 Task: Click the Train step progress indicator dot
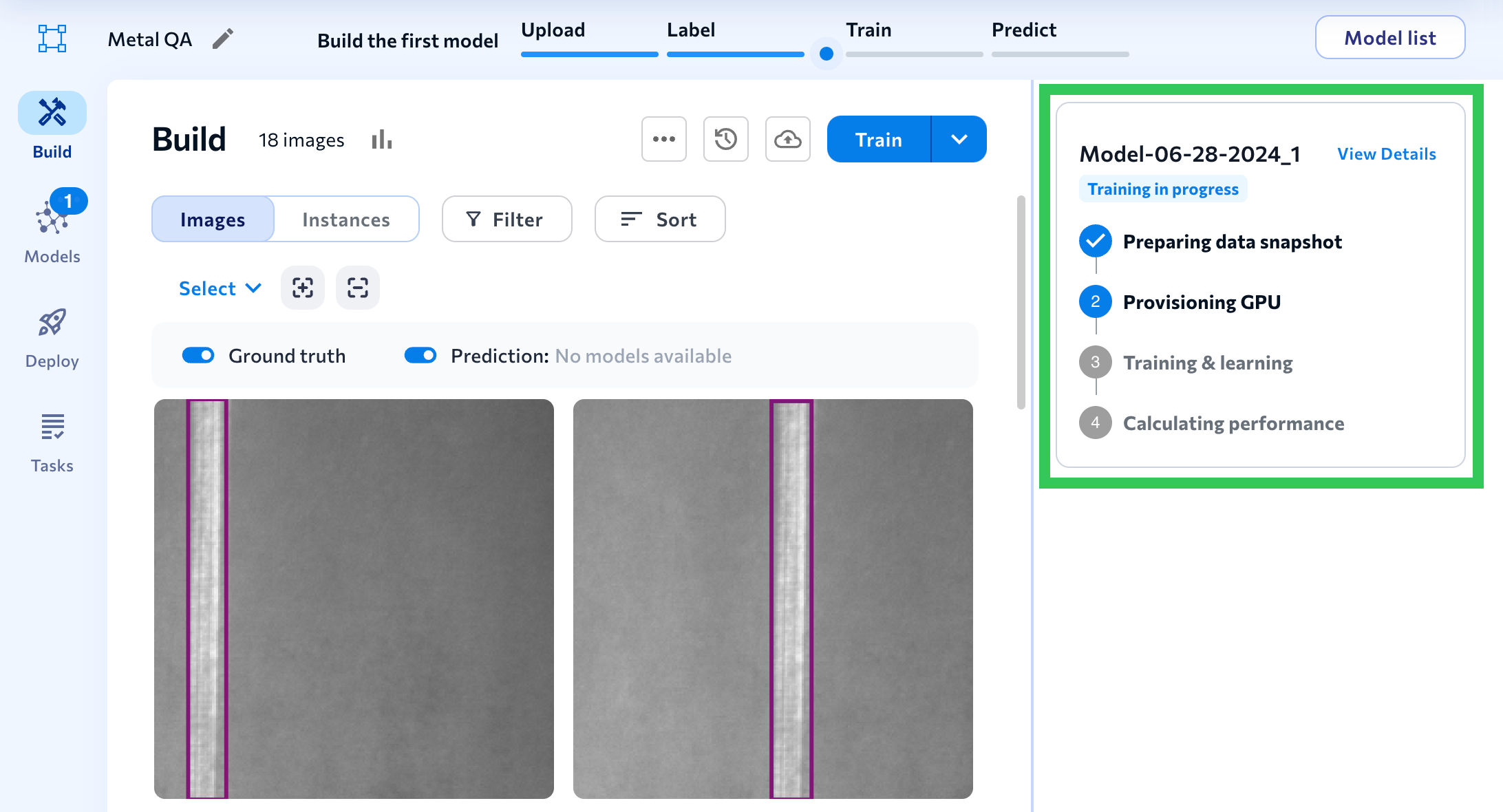(827, 54)
